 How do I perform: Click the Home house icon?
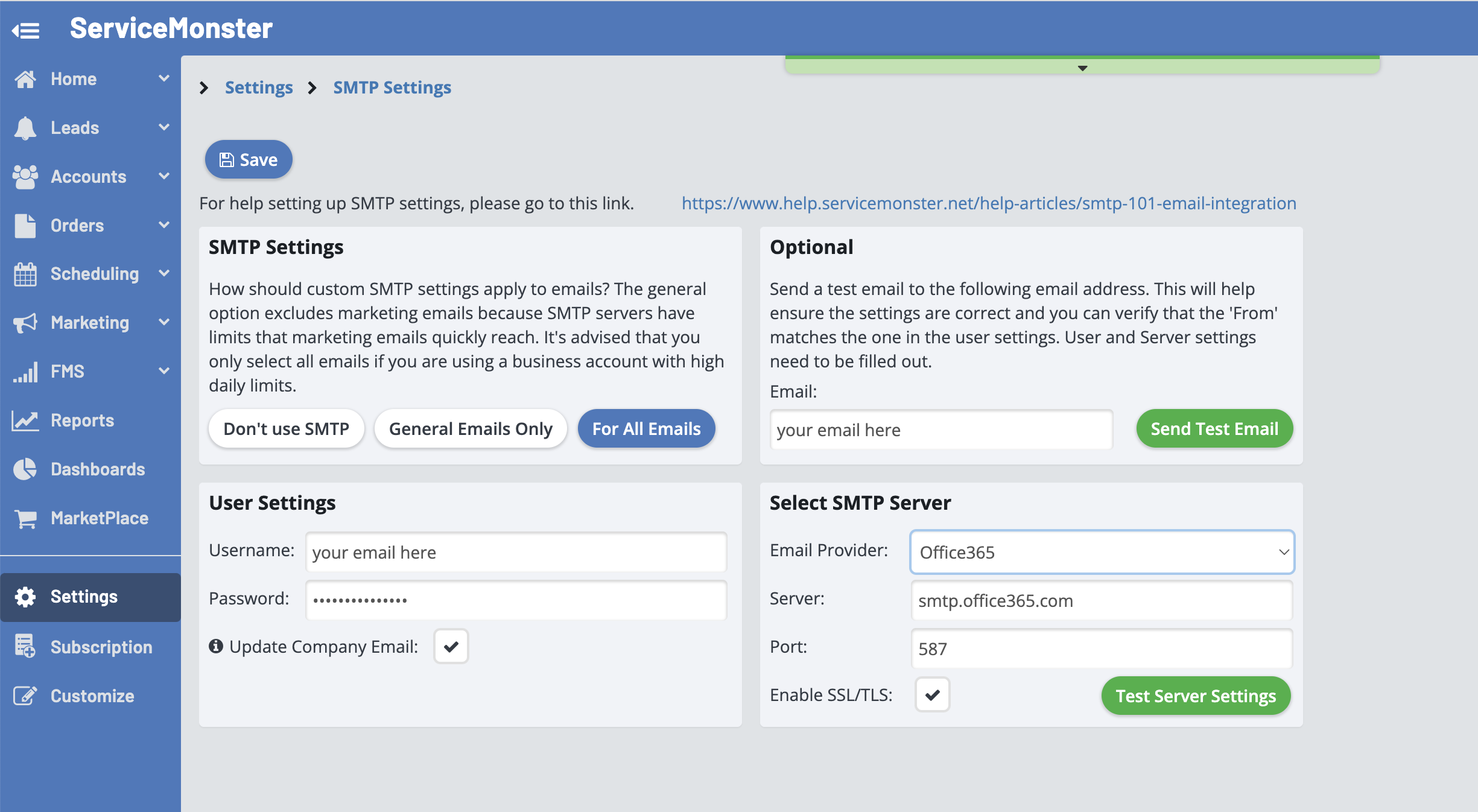tap(25, 79)
